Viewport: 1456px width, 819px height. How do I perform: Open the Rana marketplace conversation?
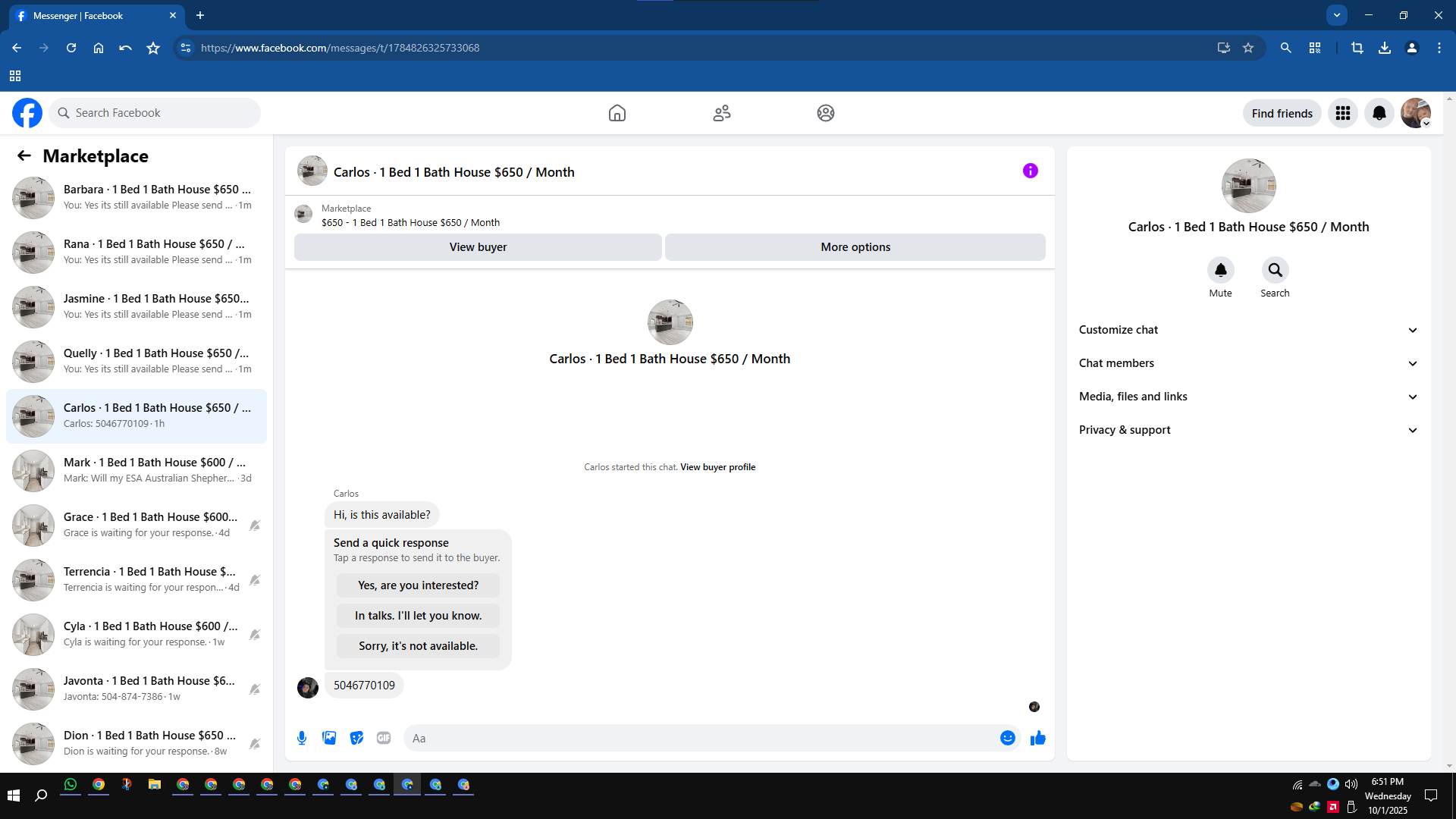coord(136,252)
